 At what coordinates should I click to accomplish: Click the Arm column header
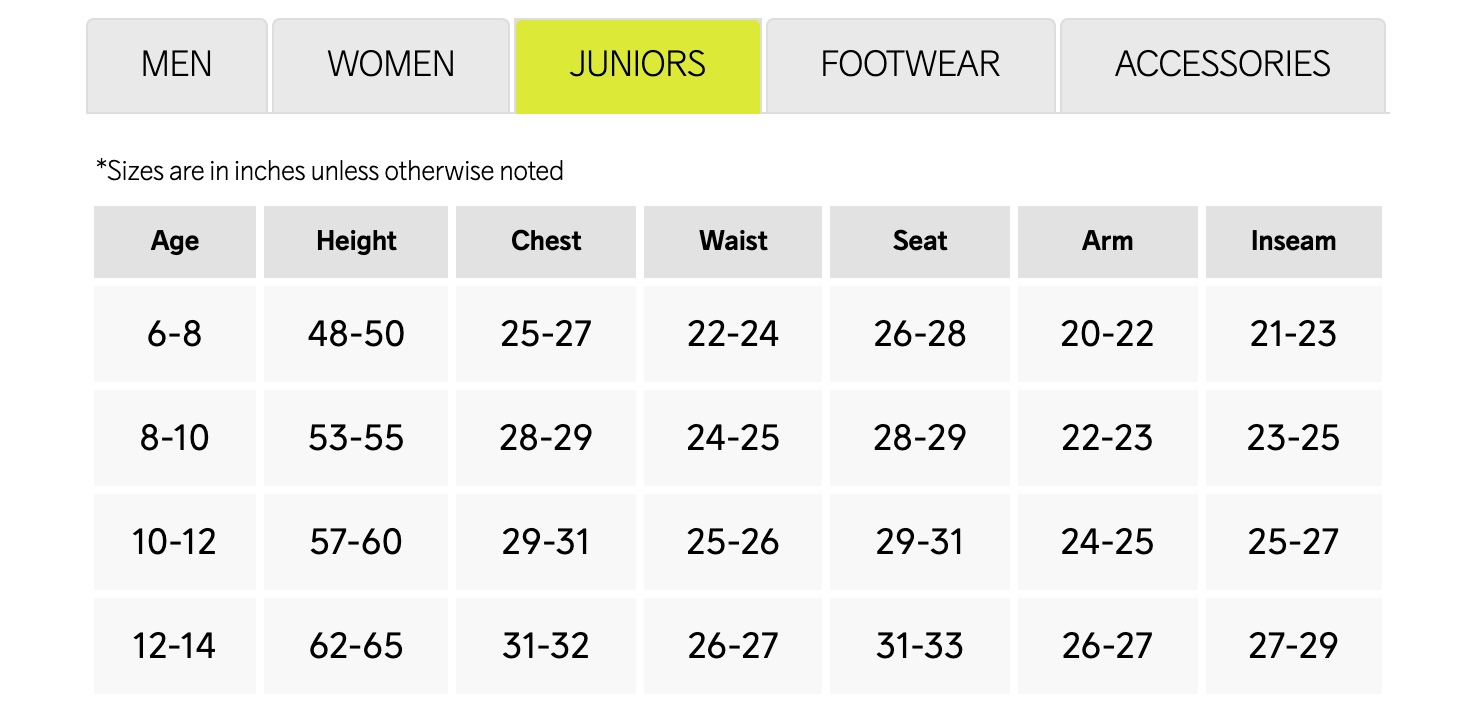point(1107,241)
